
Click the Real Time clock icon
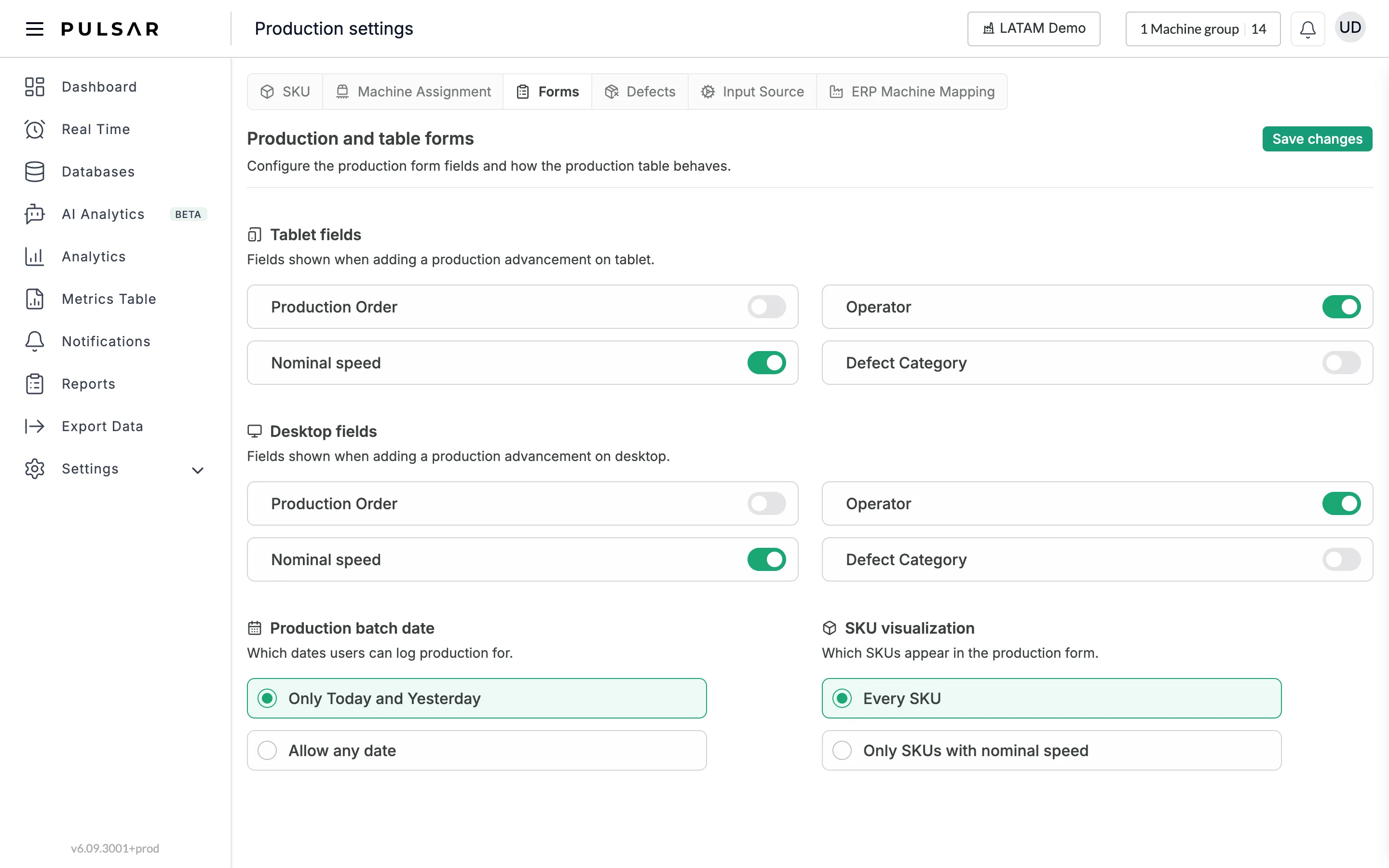pos(34,129)
